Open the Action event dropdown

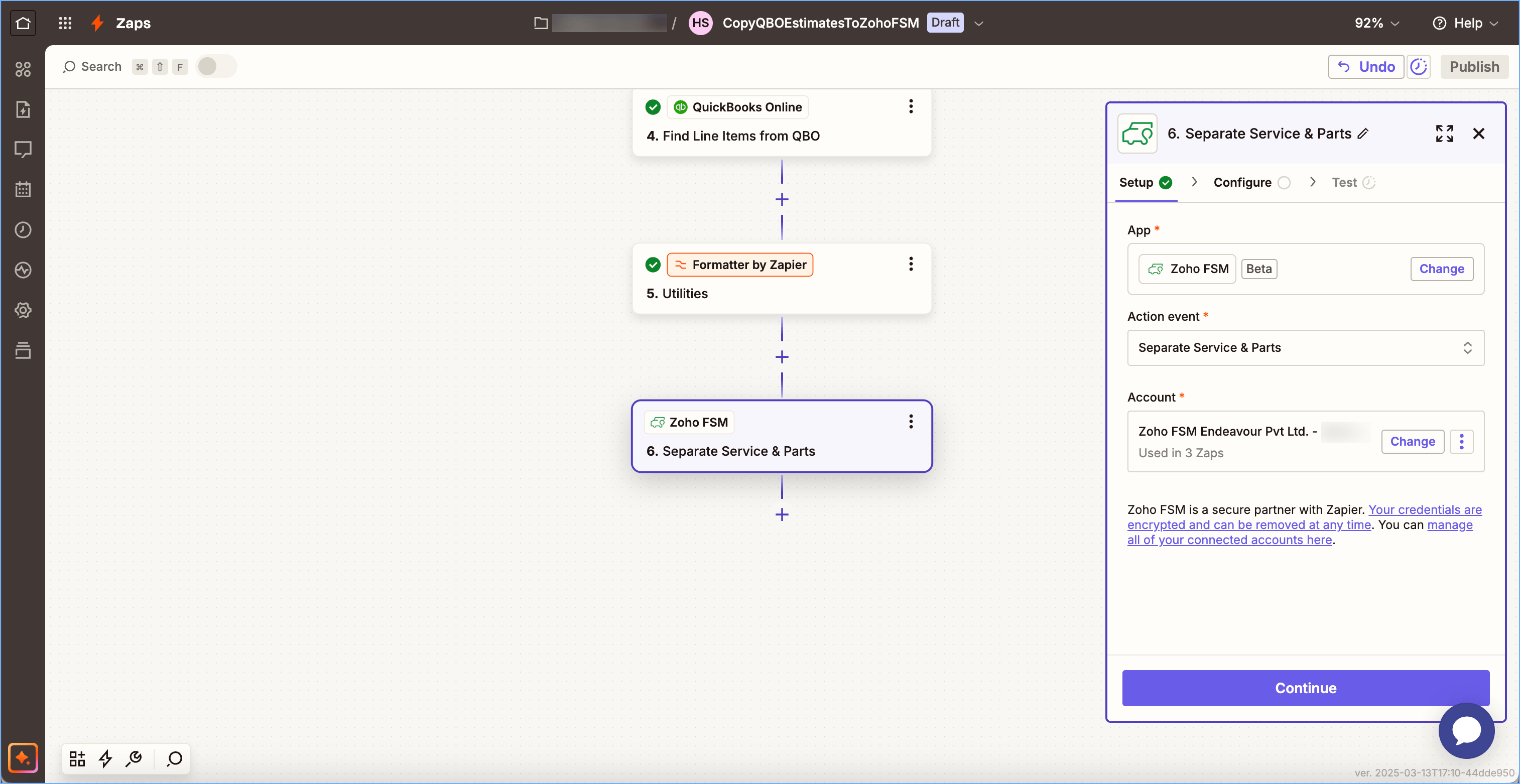[x=1305, y=347]
